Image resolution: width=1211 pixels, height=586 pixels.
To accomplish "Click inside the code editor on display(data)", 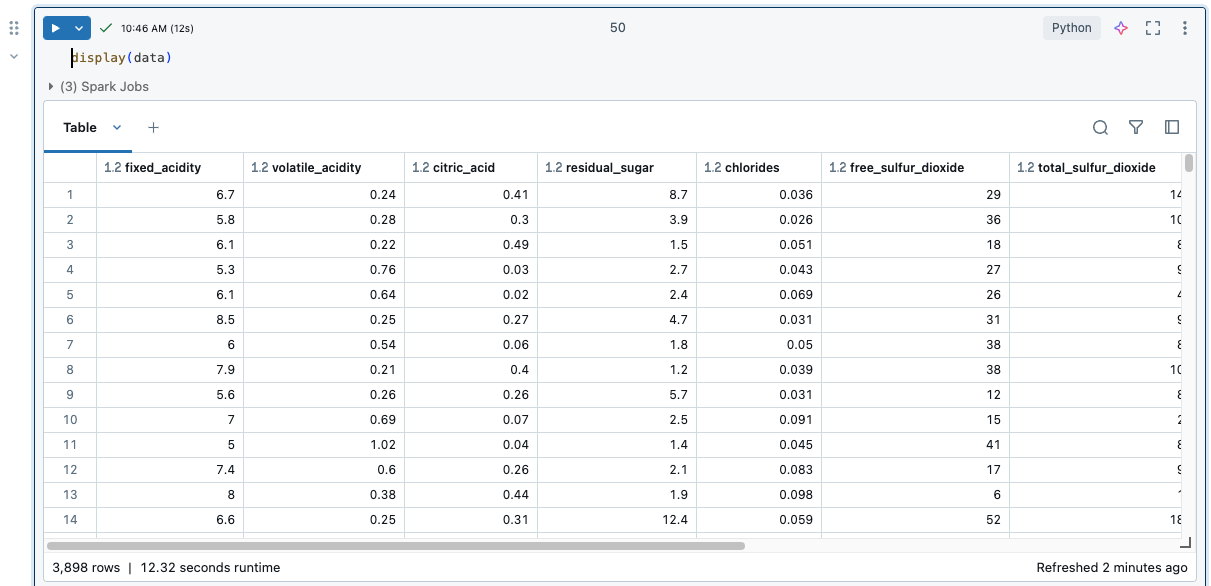I will [123, 57].
